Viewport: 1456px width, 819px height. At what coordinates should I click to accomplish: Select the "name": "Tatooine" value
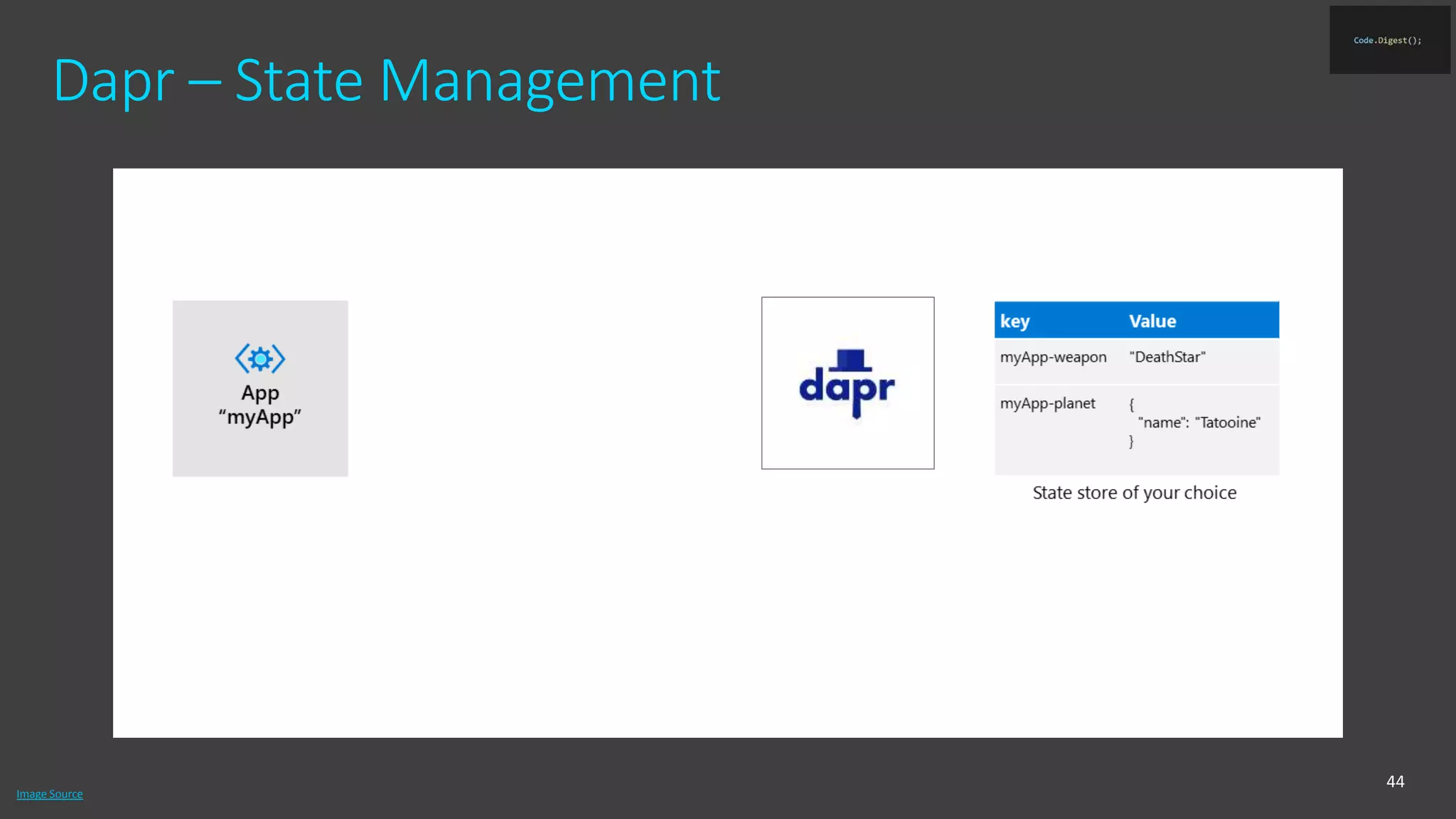coord(1199,422)
